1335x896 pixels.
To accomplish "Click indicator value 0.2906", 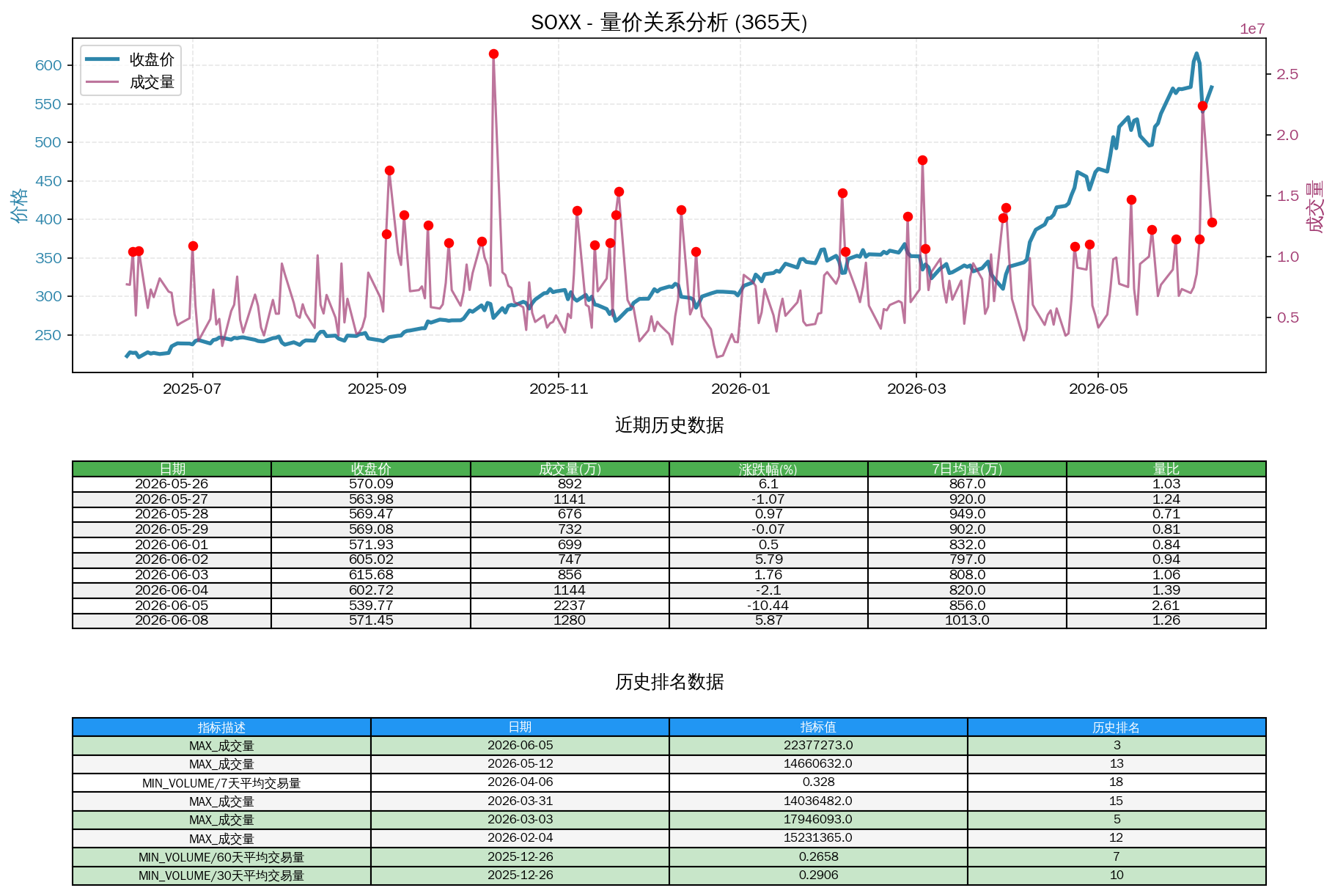I will 818,875.
